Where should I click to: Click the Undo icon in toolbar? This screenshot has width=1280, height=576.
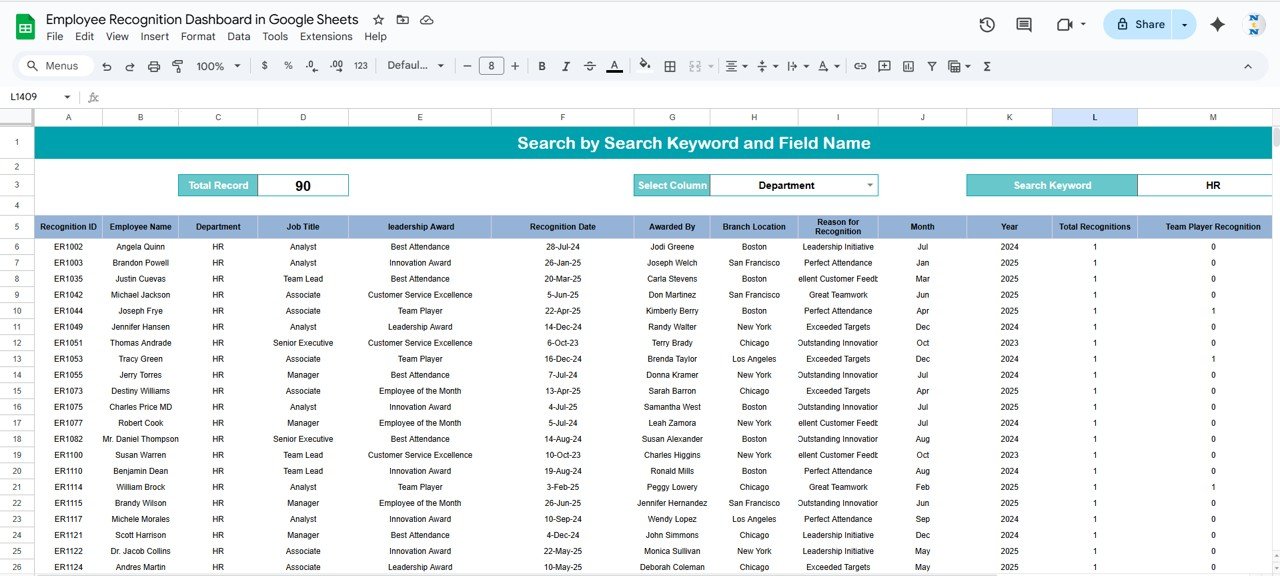[x=107, y=66]
